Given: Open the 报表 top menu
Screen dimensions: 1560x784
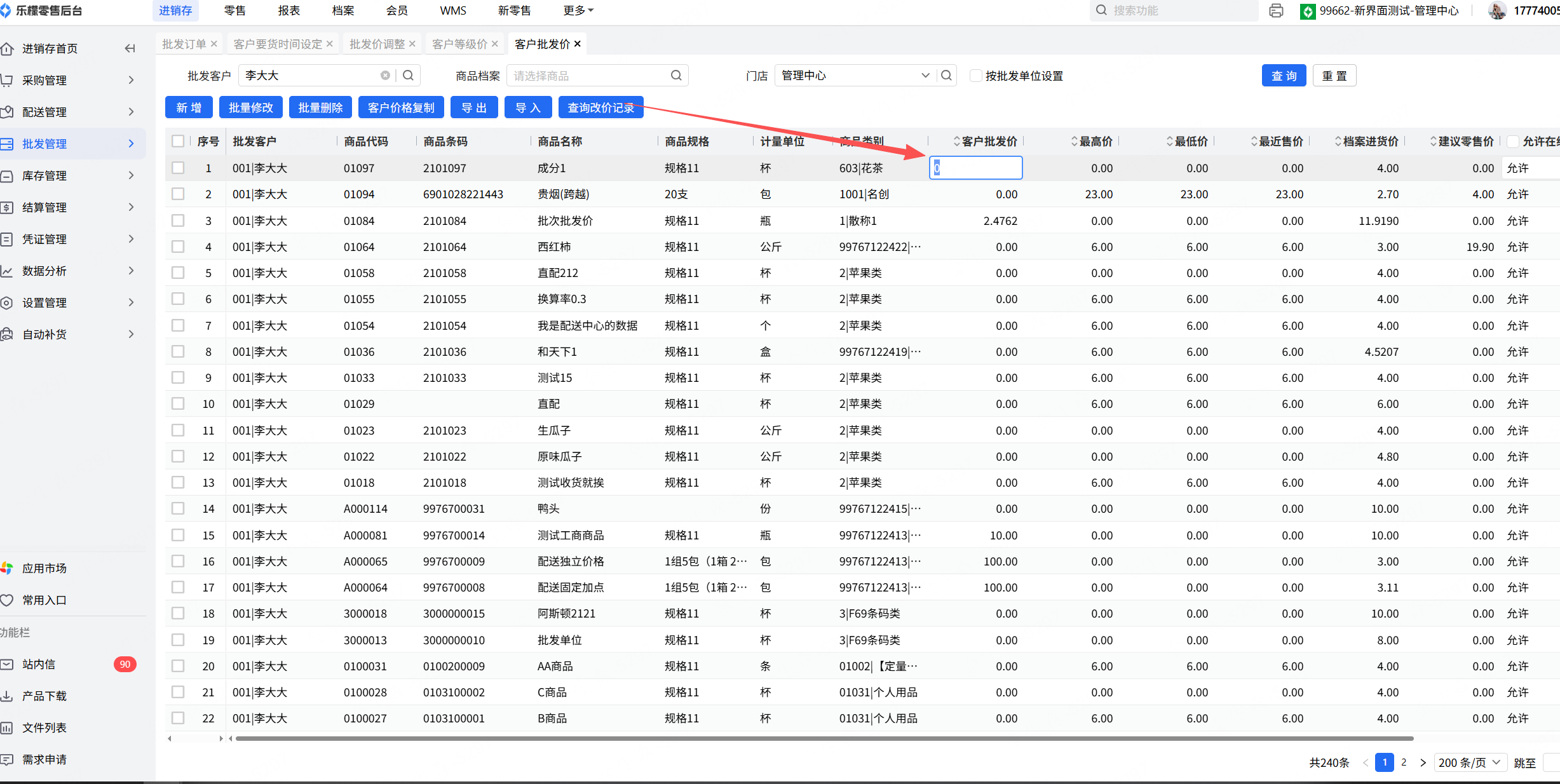Looking at the screenshot, I should coord(288,11).
